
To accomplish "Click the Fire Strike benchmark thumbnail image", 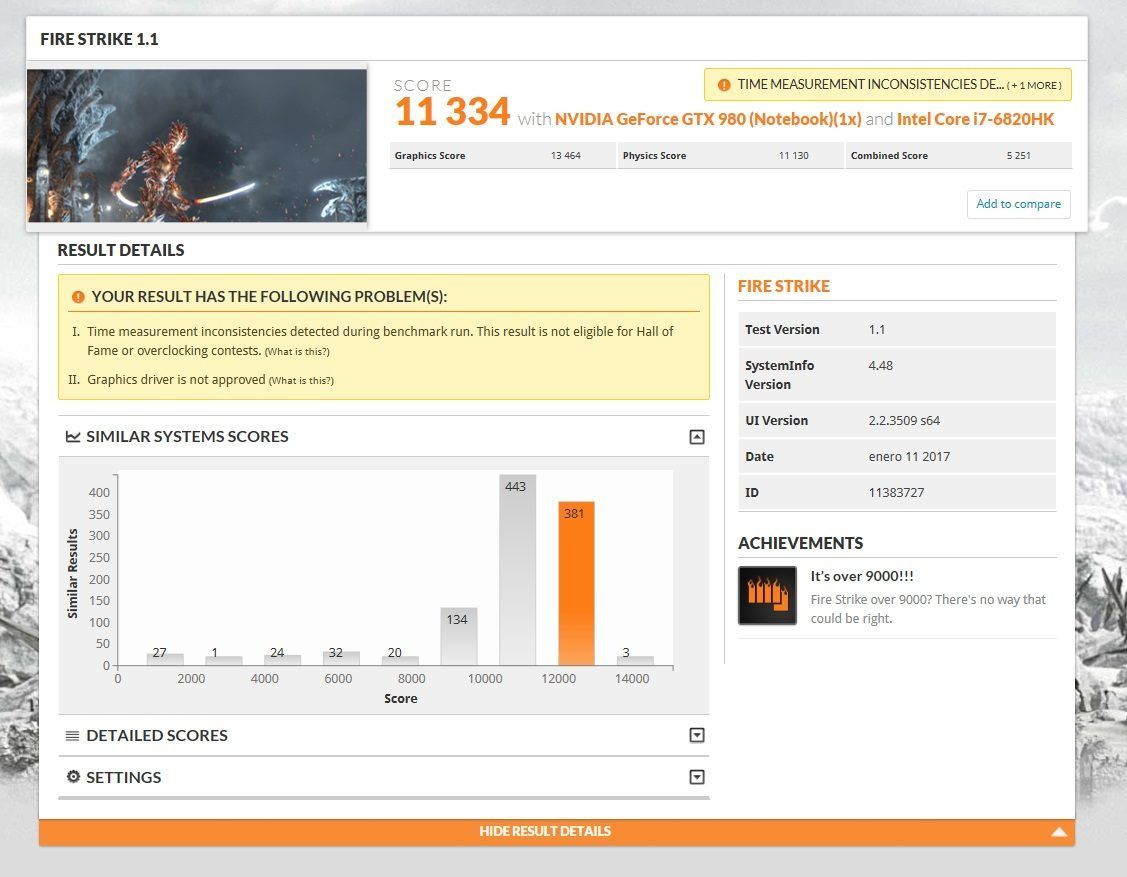I will pyautogui.click(x=197, y=145).
